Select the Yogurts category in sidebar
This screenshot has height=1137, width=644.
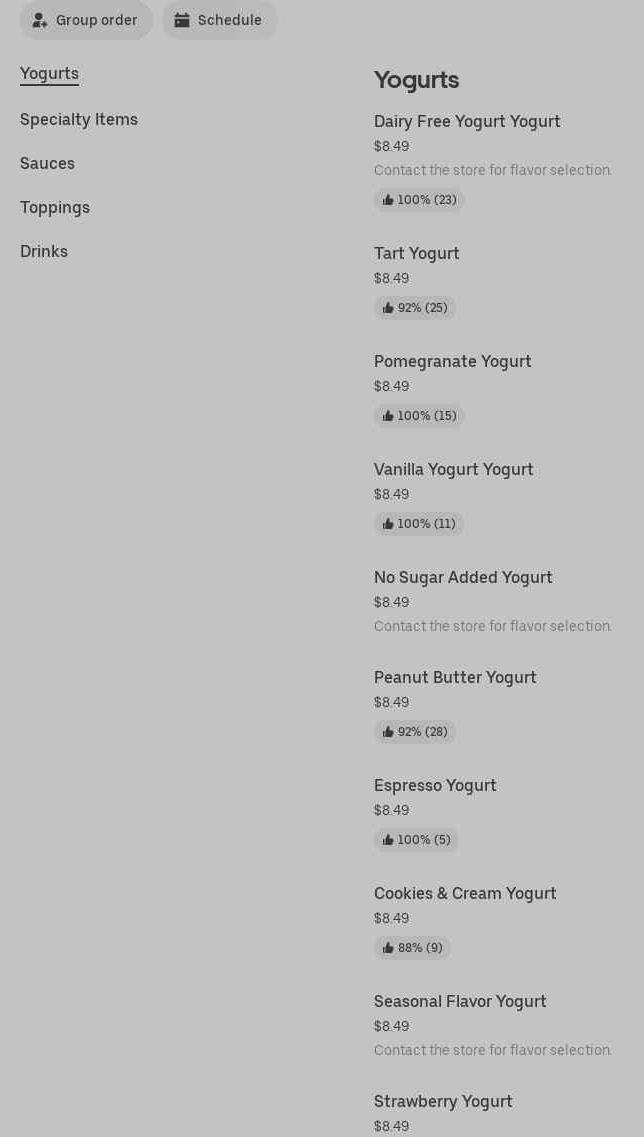49,73
